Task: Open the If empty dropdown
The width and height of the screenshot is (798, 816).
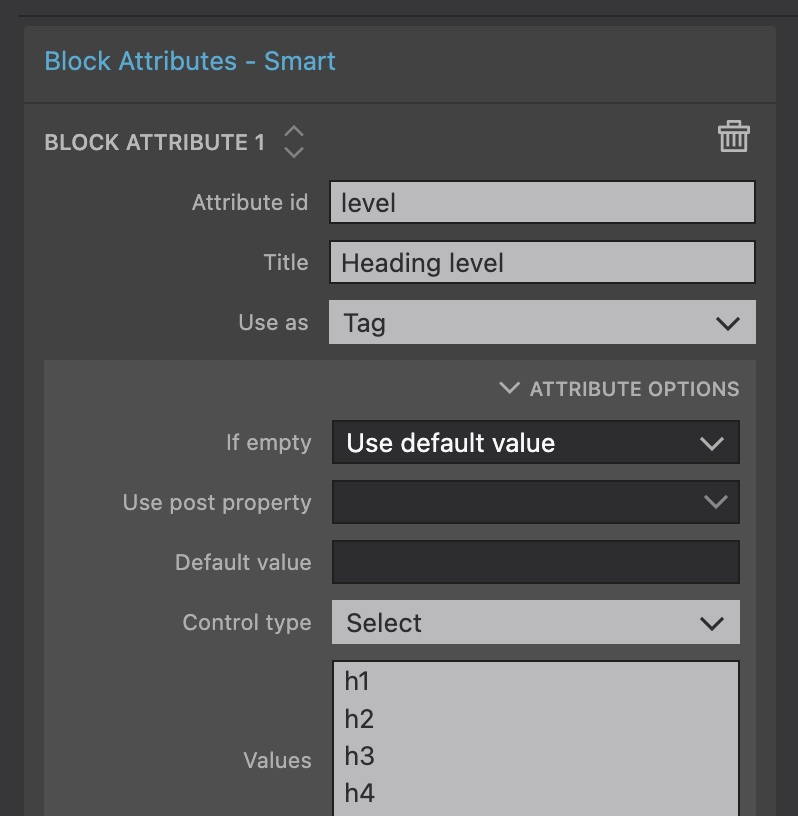Action: click(536, 442)
